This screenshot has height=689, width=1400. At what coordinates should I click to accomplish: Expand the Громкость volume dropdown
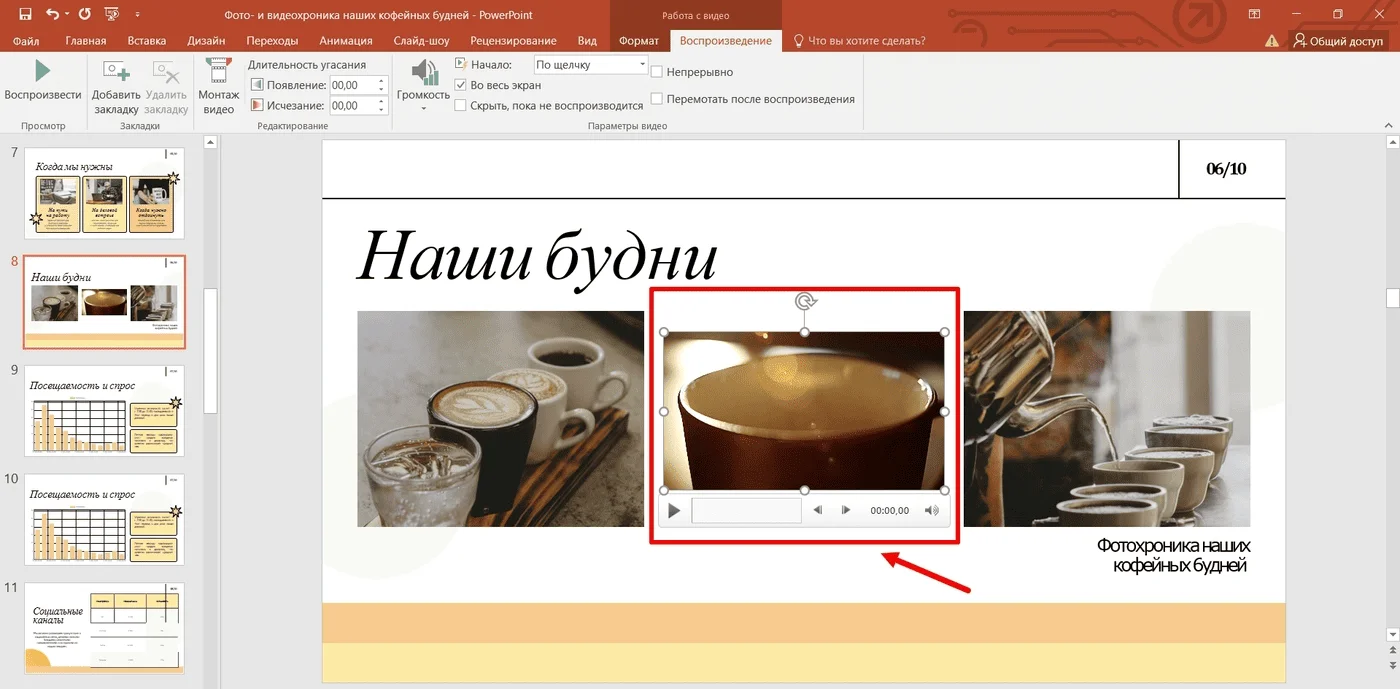coord(423,106)
